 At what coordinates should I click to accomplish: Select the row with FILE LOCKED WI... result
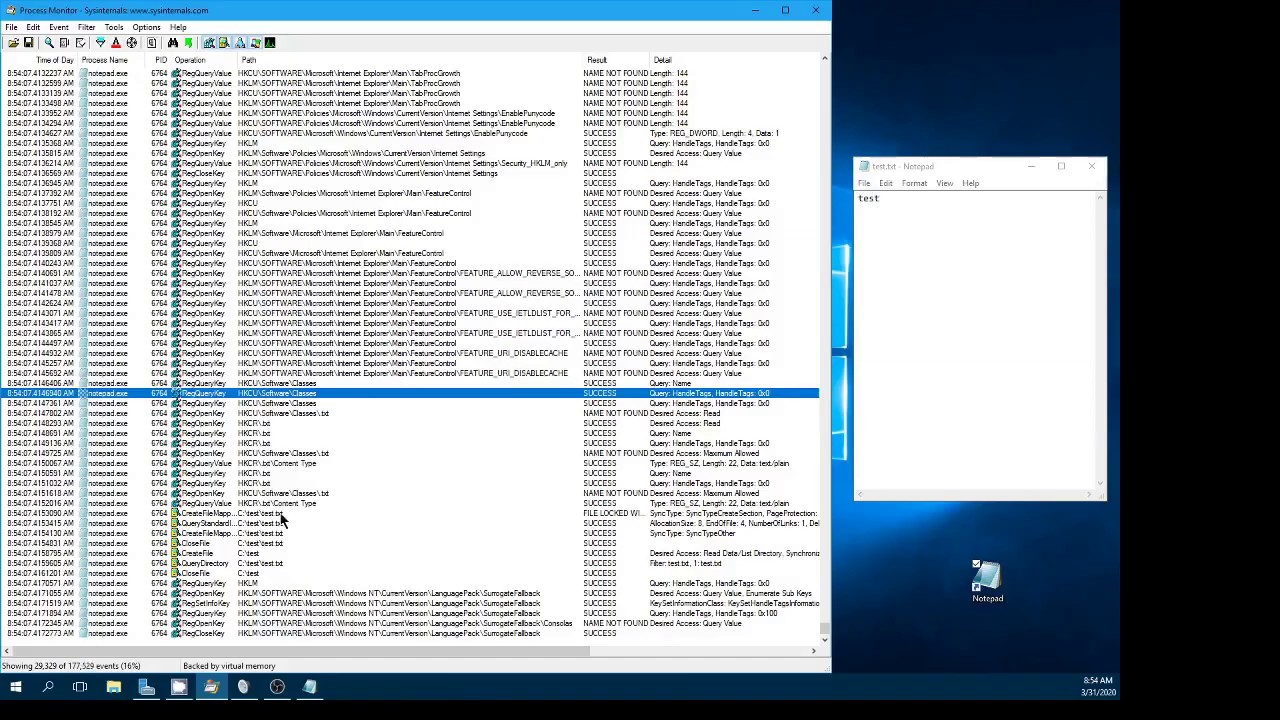point(410,513)
